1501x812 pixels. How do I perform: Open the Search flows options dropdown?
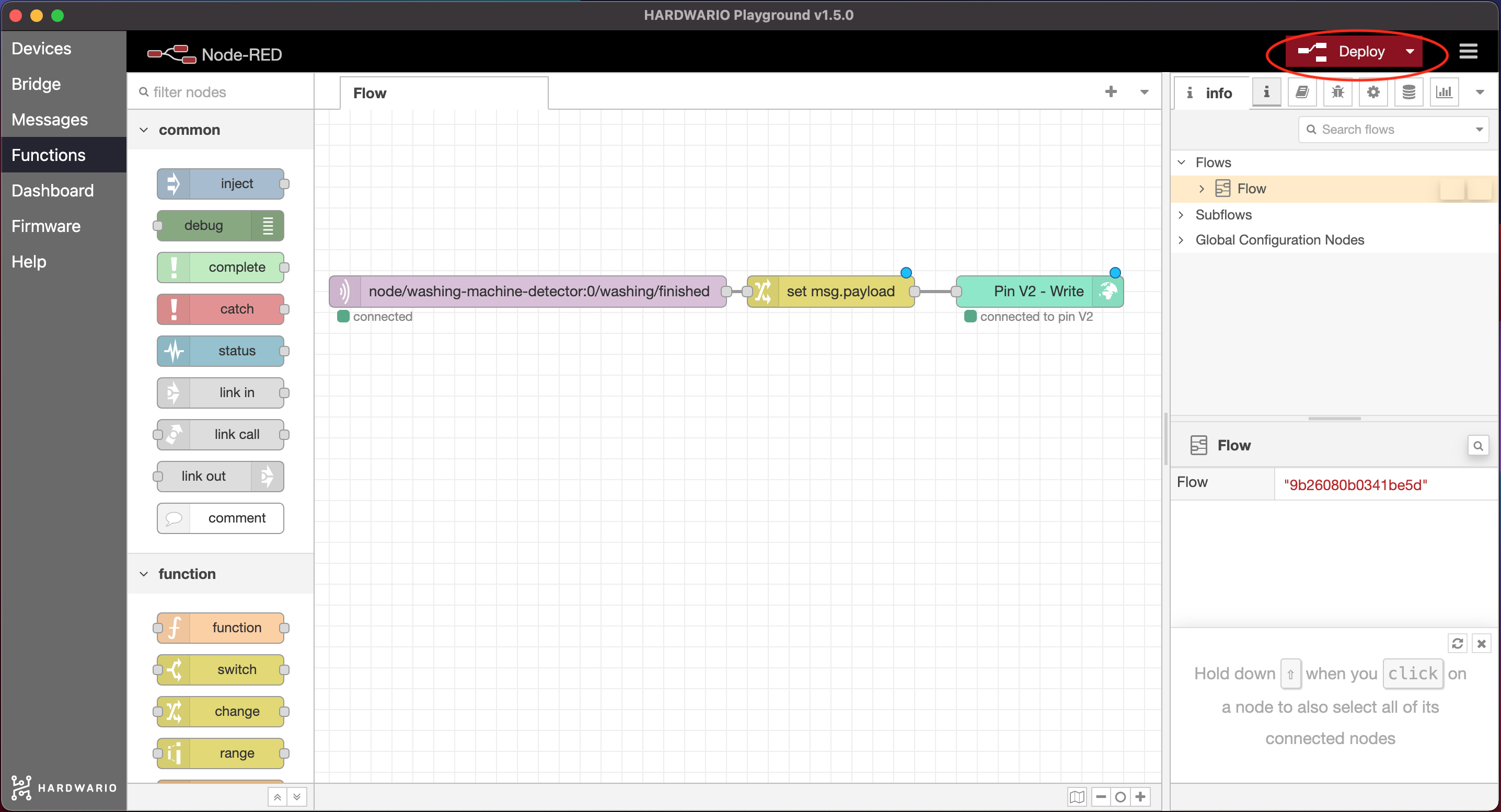click(x=1480, y=129)
